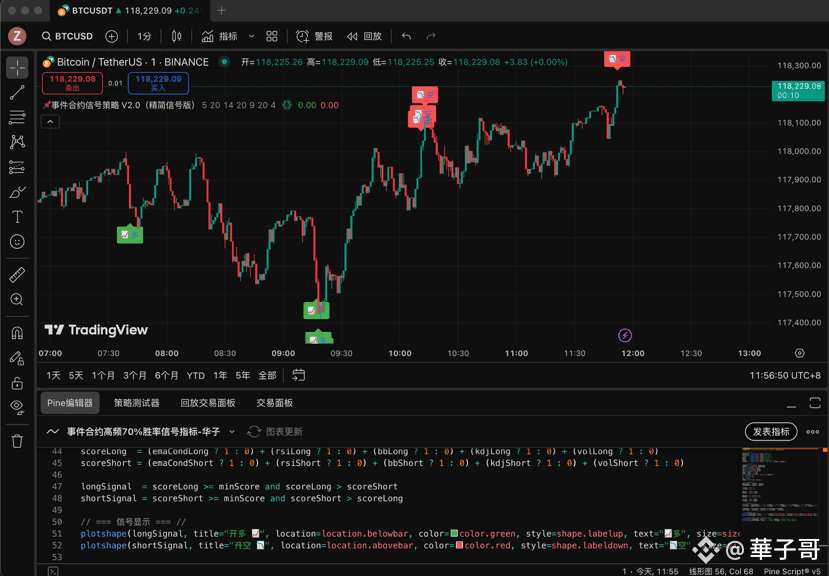Switch to the Pine编辑器 tab
Screen dimensions: 829x576
[x=70, y=403]
